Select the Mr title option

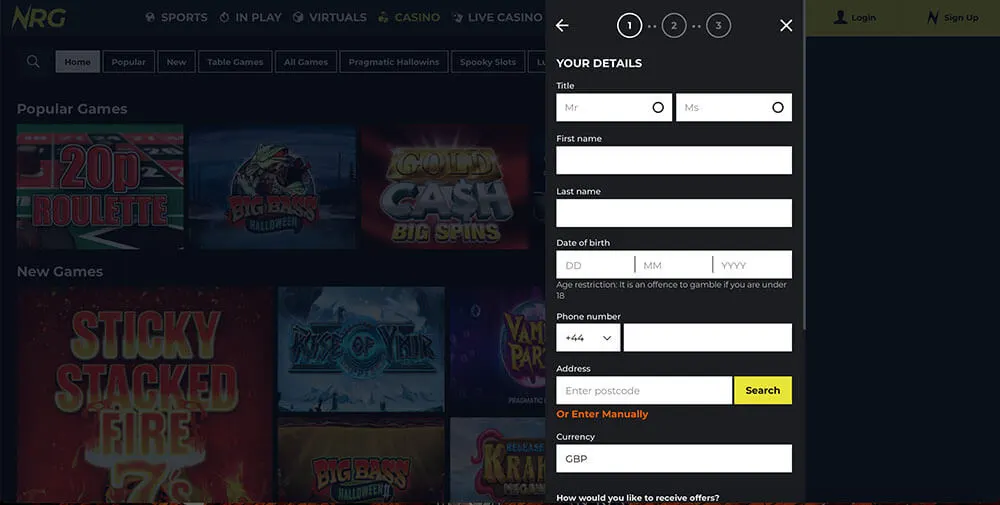[614, 107]
